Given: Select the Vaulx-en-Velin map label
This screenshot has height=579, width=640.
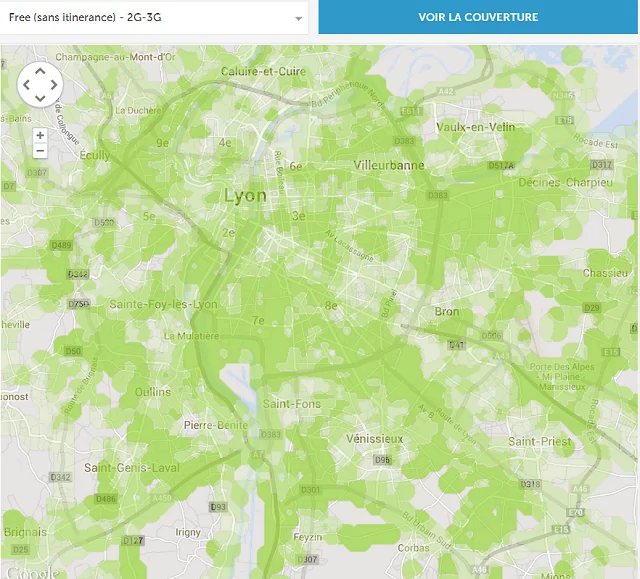Looking at the screenshot, I should point(476,127).
